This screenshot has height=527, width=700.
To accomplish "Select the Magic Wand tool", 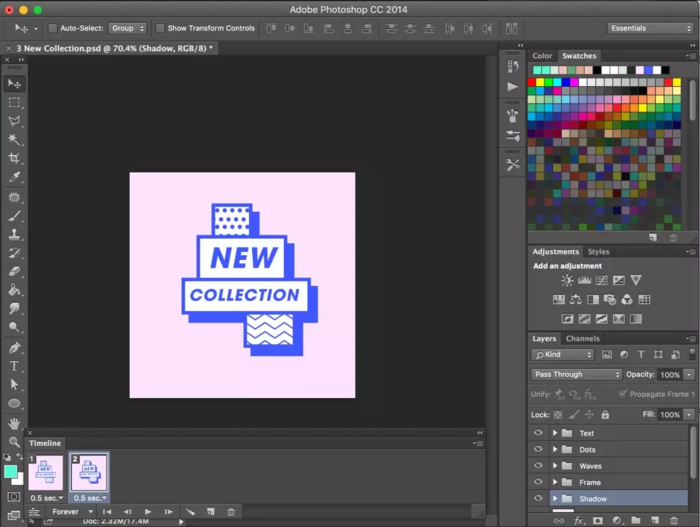I will pyautogui.click(x=14, y=139).
